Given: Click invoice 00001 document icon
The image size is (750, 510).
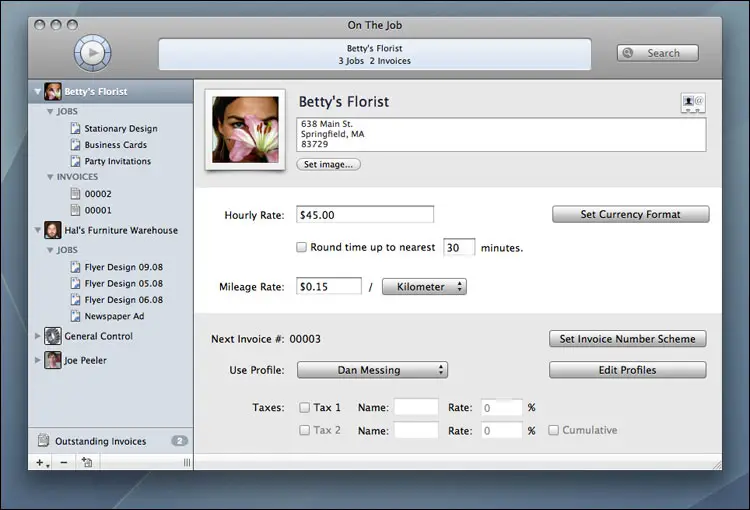Looking at the screenshot, I should tap(75, 210).
